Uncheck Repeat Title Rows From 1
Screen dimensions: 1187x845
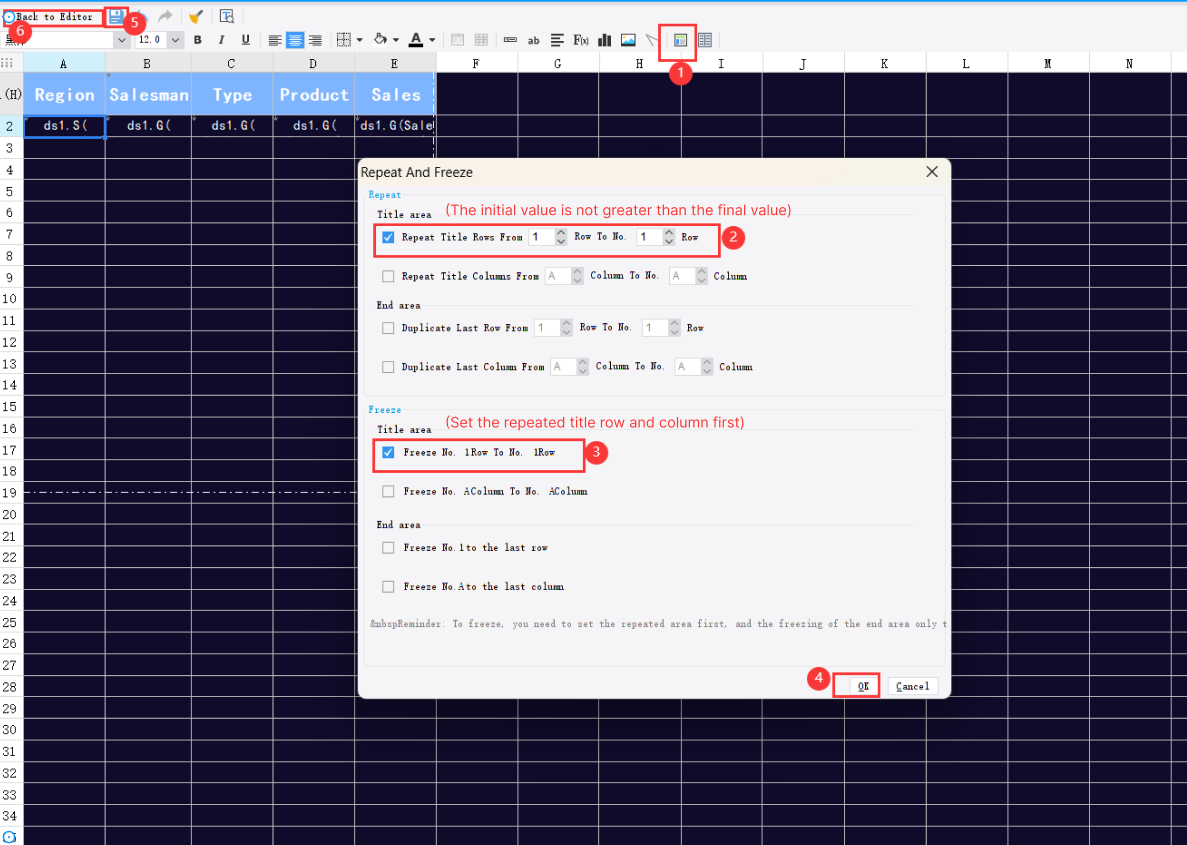point(388,237)
